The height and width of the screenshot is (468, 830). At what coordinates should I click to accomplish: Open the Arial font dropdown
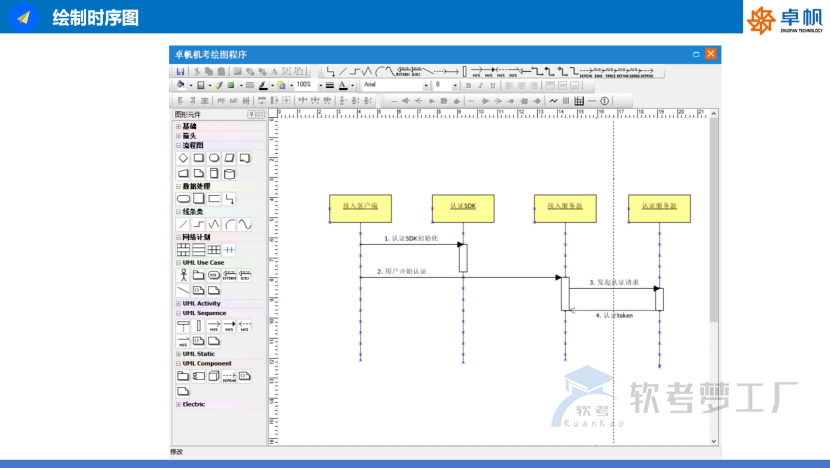pyautogui.click(x=427, y=86)
